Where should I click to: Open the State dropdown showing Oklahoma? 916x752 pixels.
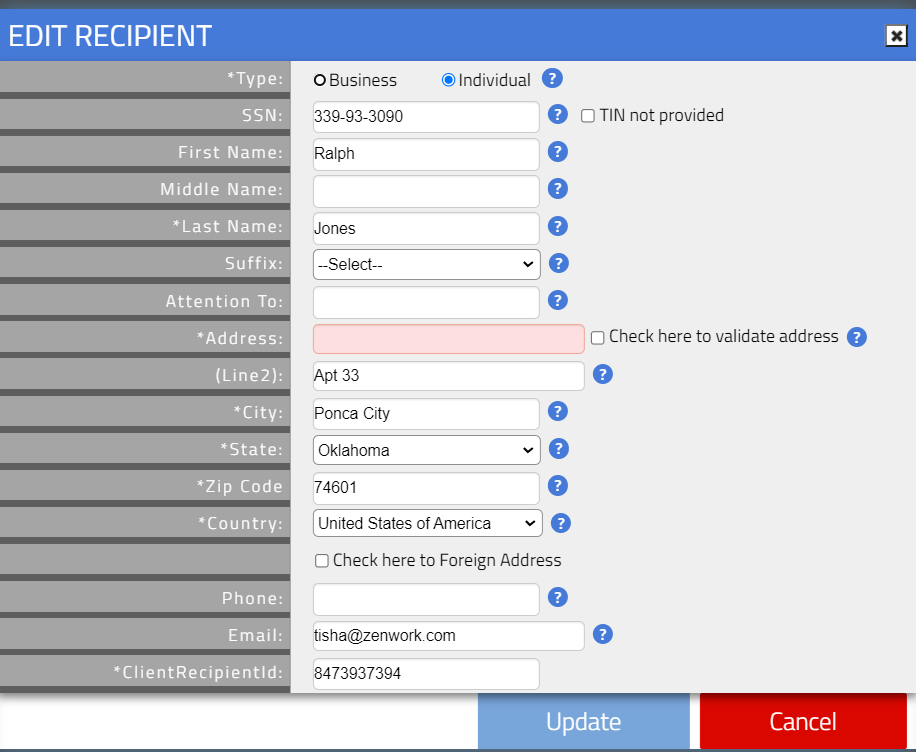(425, 449)
